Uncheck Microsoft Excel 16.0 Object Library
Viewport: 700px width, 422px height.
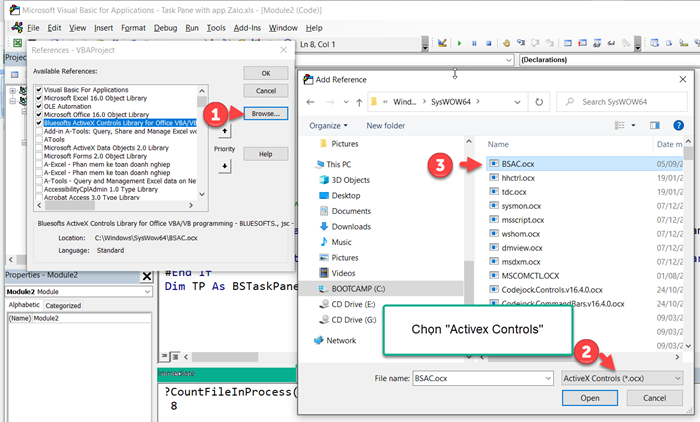tap(39, 98)
